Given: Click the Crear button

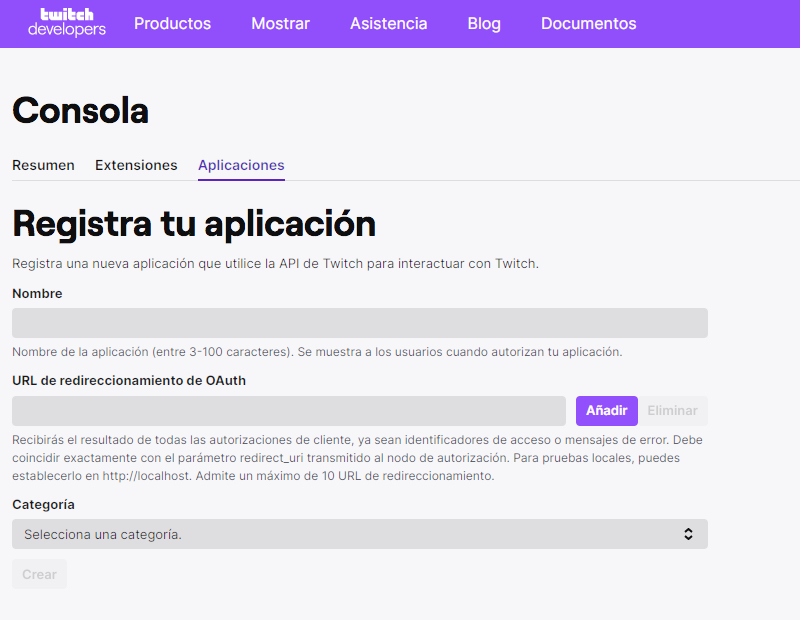Looking at the screenshot, I should (x=39, y=574).
